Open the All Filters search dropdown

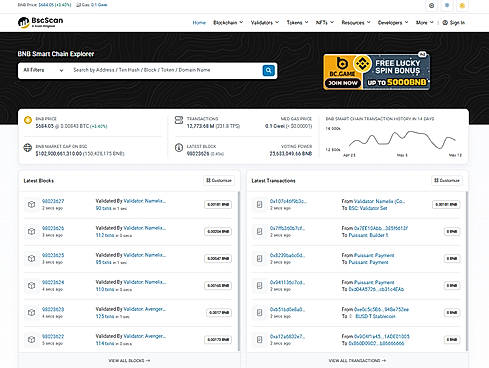(43, 70)
